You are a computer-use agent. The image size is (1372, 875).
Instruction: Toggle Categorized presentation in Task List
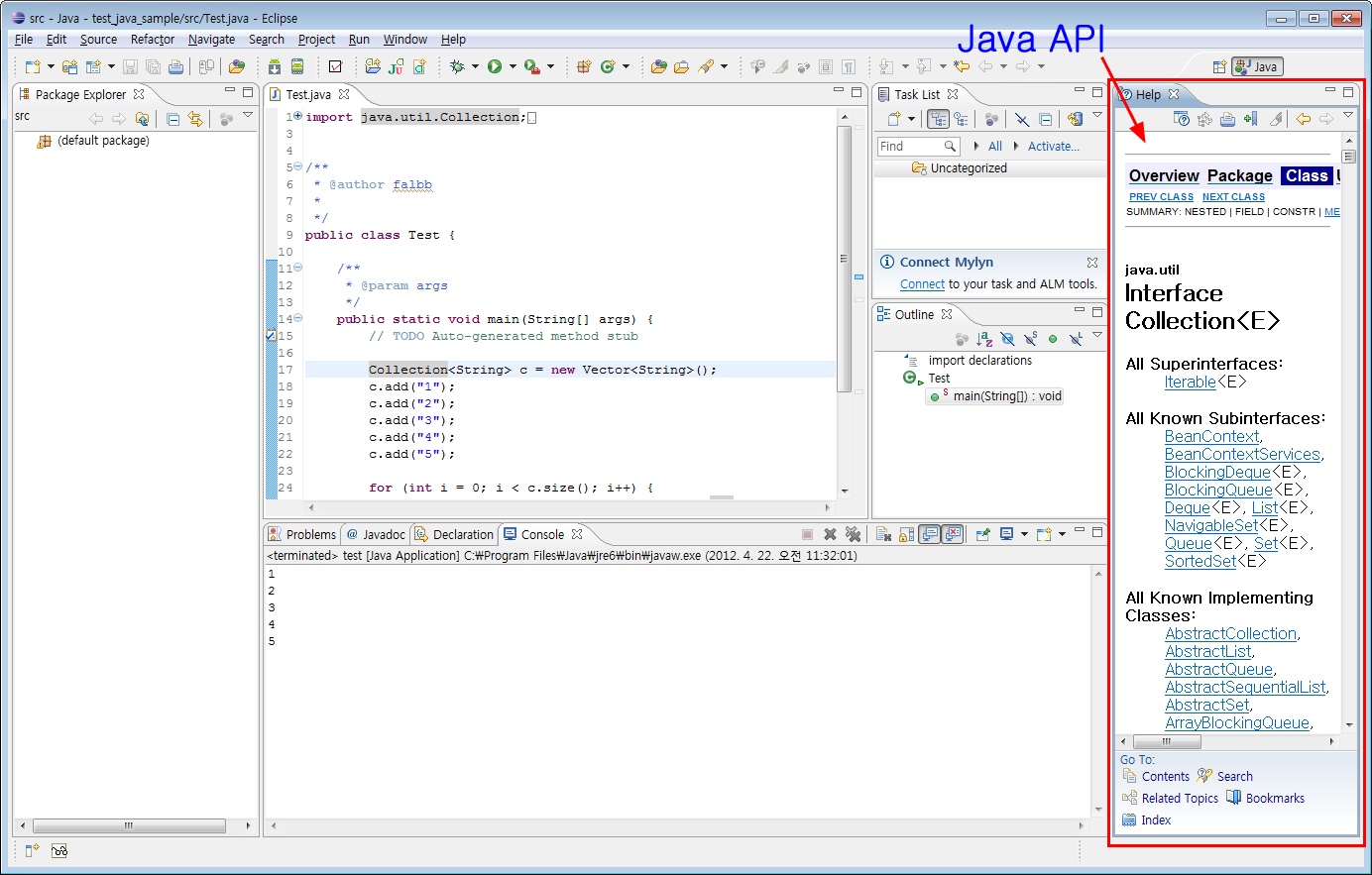pyautogui.click(x=938, y=119)
